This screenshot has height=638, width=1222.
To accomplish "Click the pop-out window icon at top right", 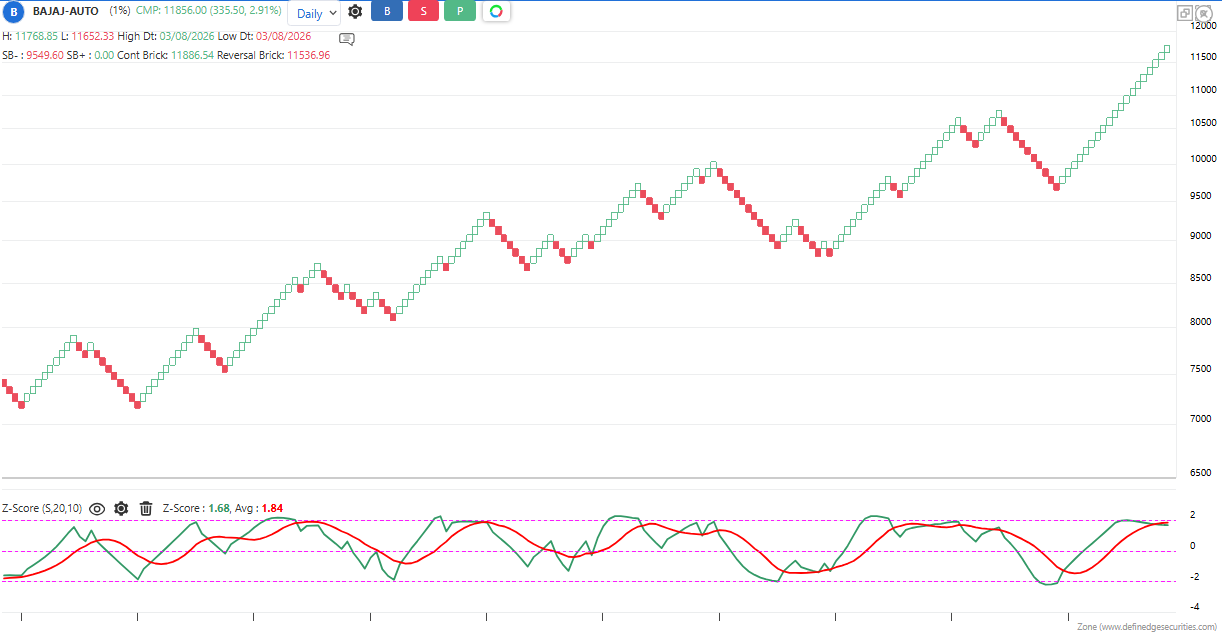I will [x=1185, y=13].
